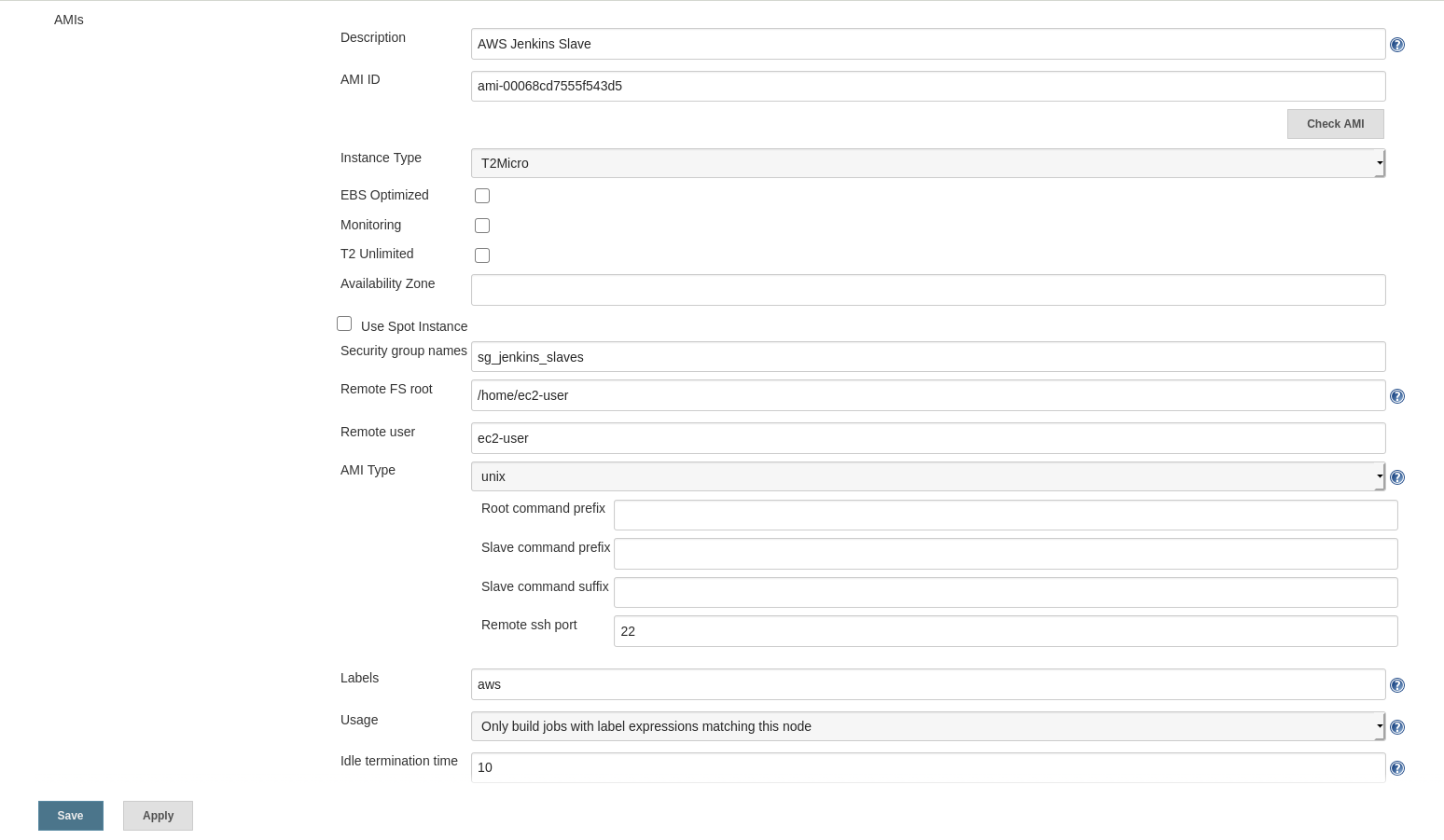
Task: Check the T2 Unlimited option
Action: pyautogui.click(x=482, y=255)
